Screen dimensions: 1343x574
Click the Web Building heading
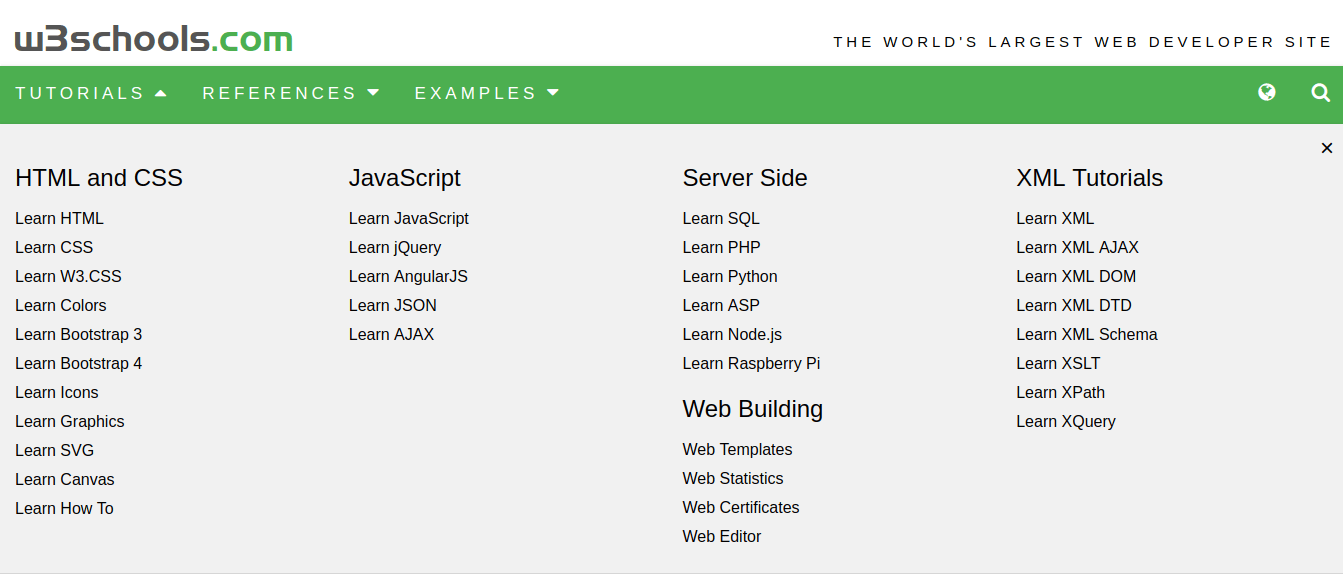coord(753,409)
